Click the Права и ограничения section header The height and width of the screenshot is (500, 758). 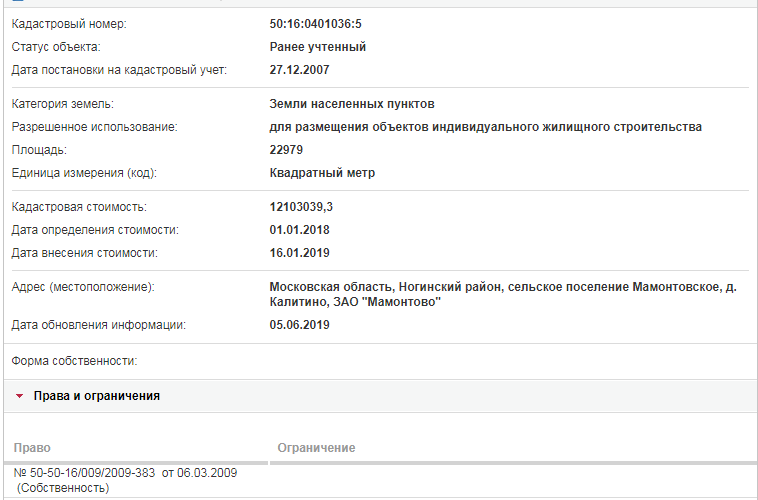tap(380, 396)
